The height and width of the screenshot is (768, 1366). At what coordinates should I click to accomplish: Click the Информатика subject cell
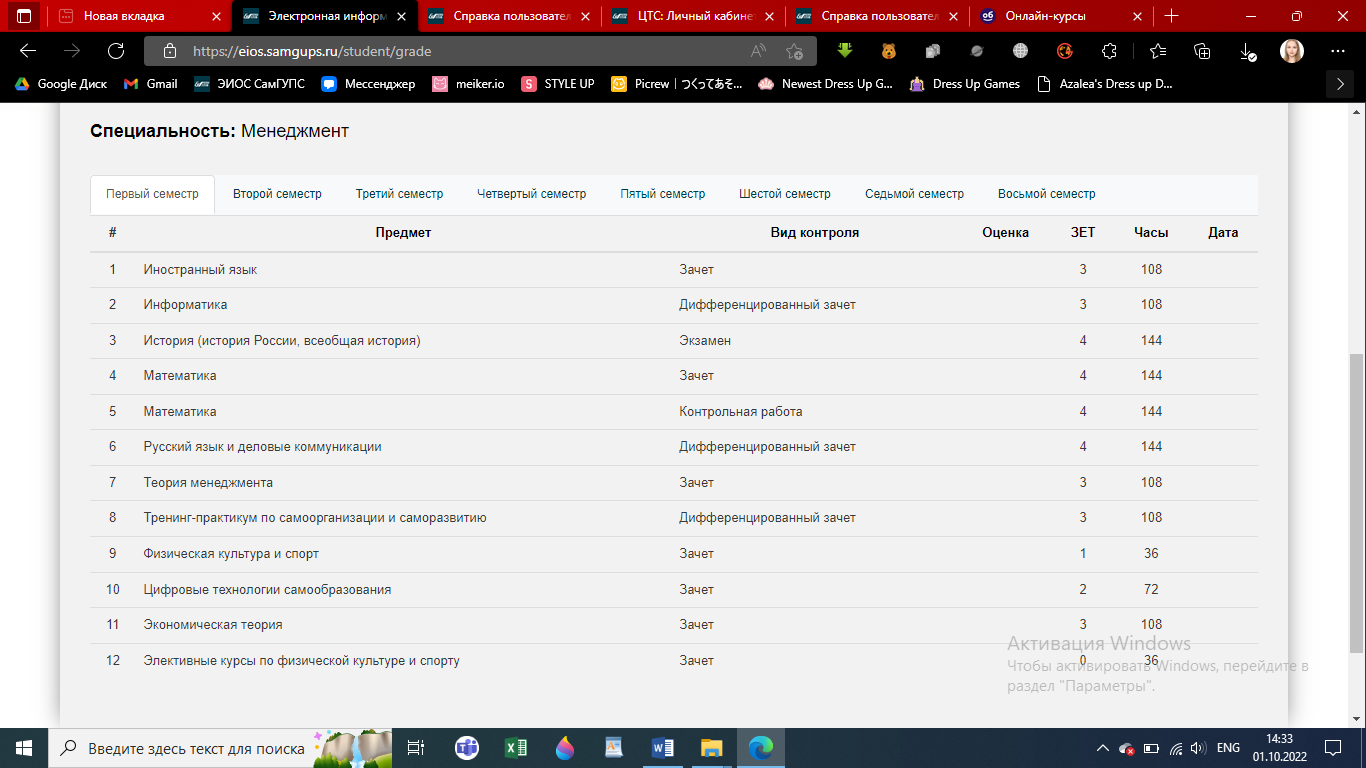185,305
